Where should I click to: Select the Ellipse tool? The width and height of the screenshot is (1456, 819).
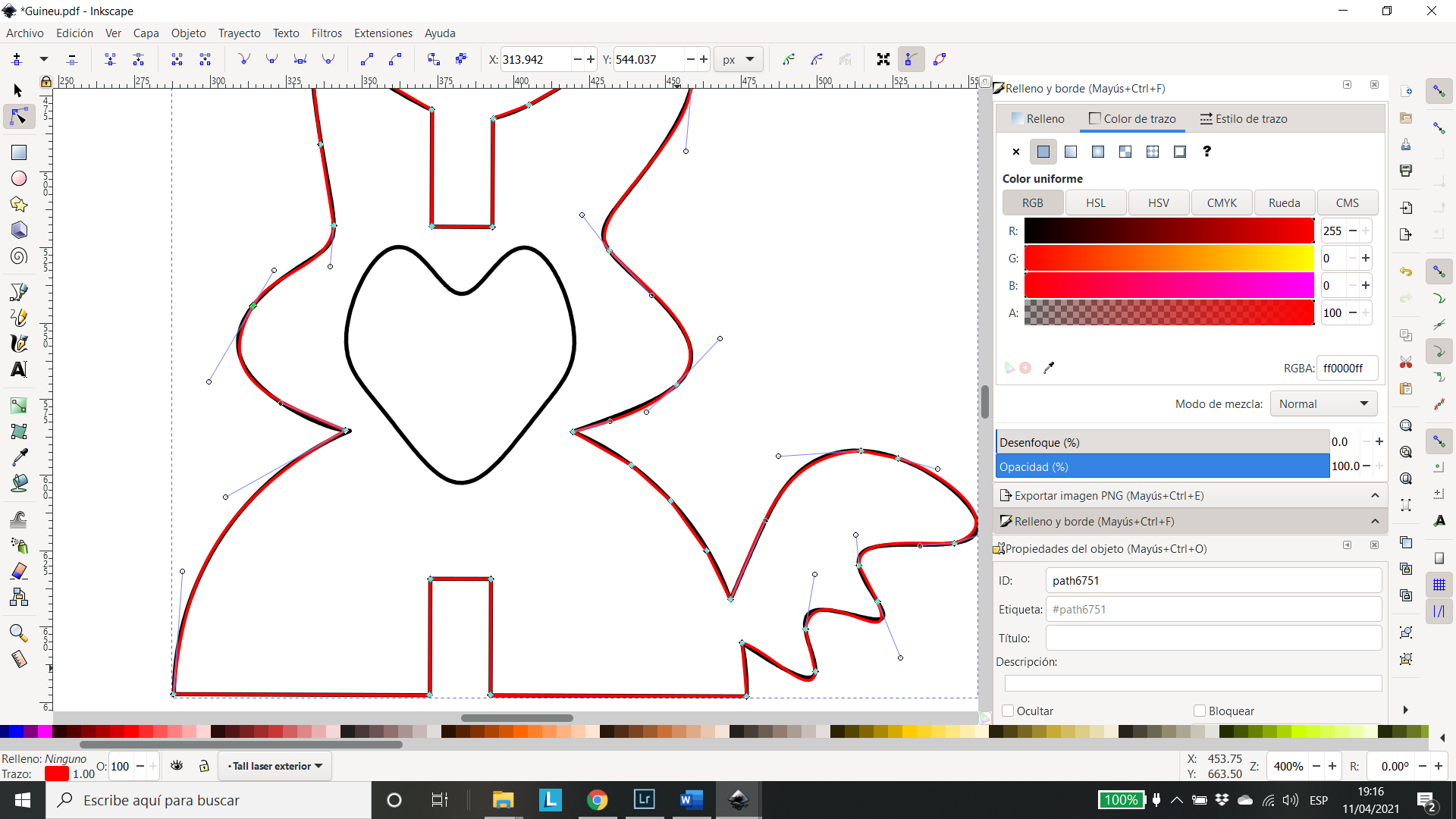[x=18, y=178]
